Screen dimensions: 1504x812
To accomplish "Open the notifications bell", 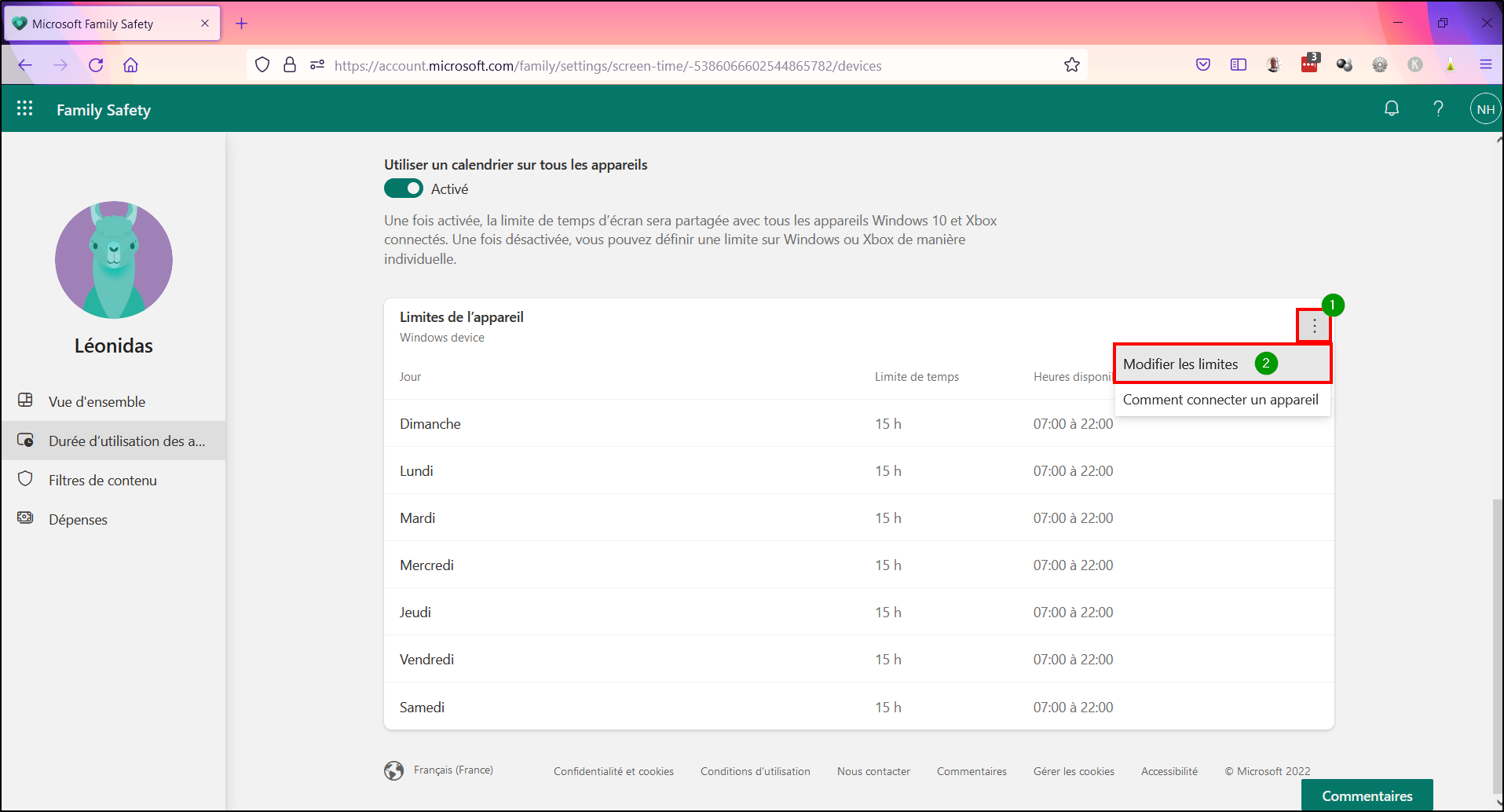I will 1392,108.
